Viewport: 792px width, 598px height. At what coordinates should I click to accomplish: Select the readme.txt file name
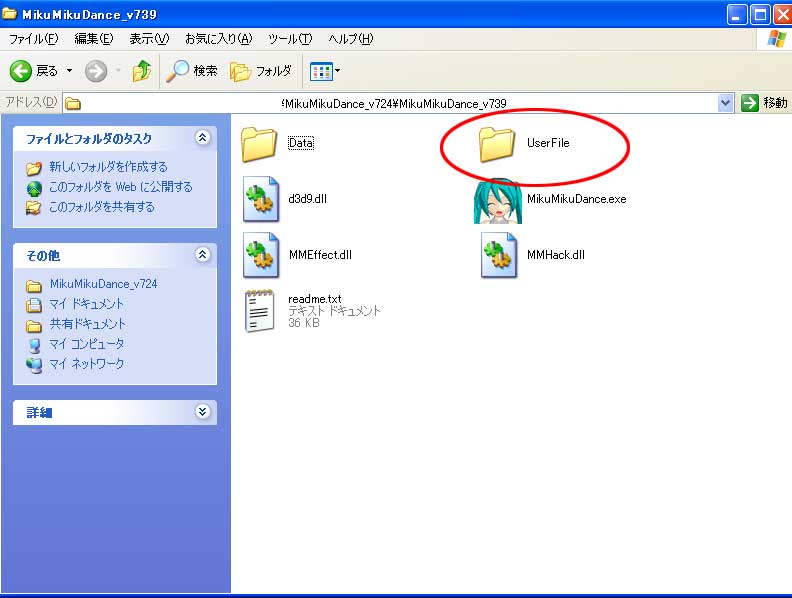click(315, 299)
